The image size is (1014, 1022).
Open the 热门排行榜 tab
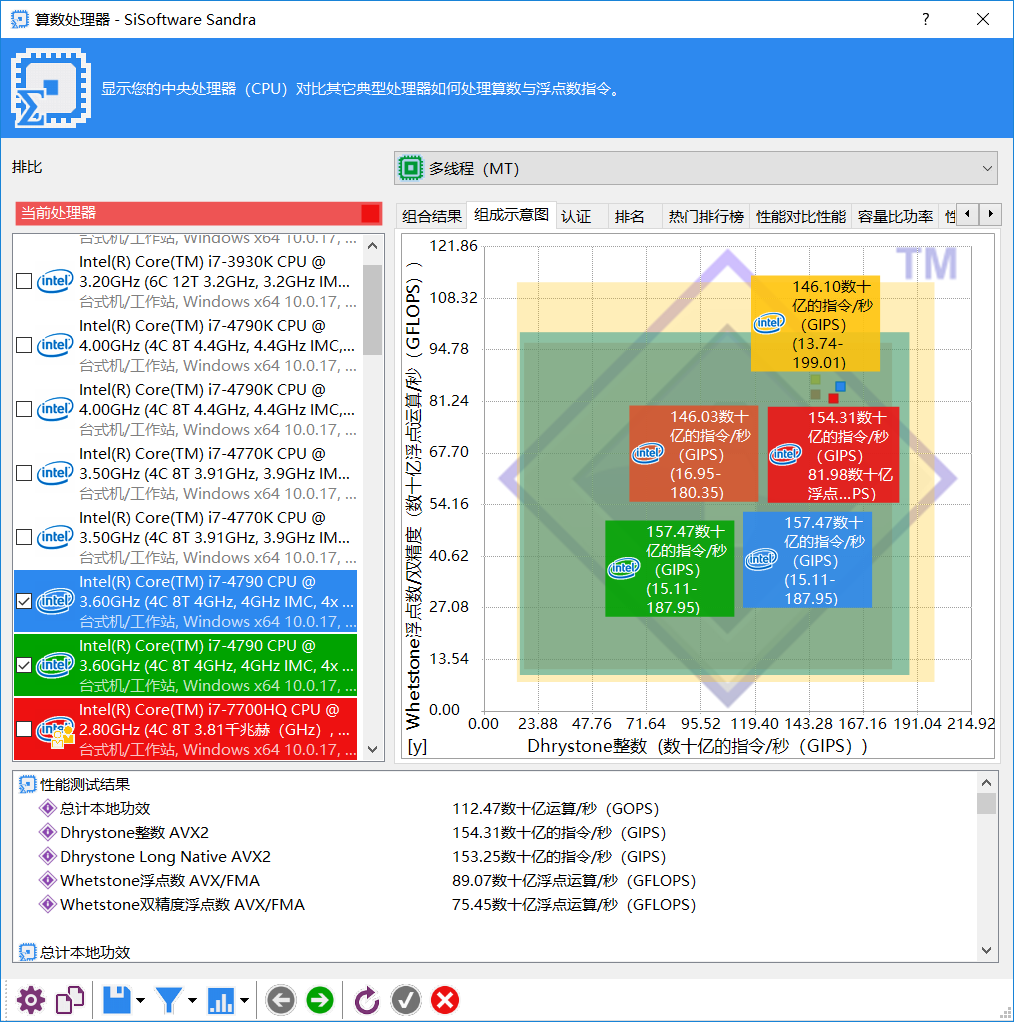point(706,216)
